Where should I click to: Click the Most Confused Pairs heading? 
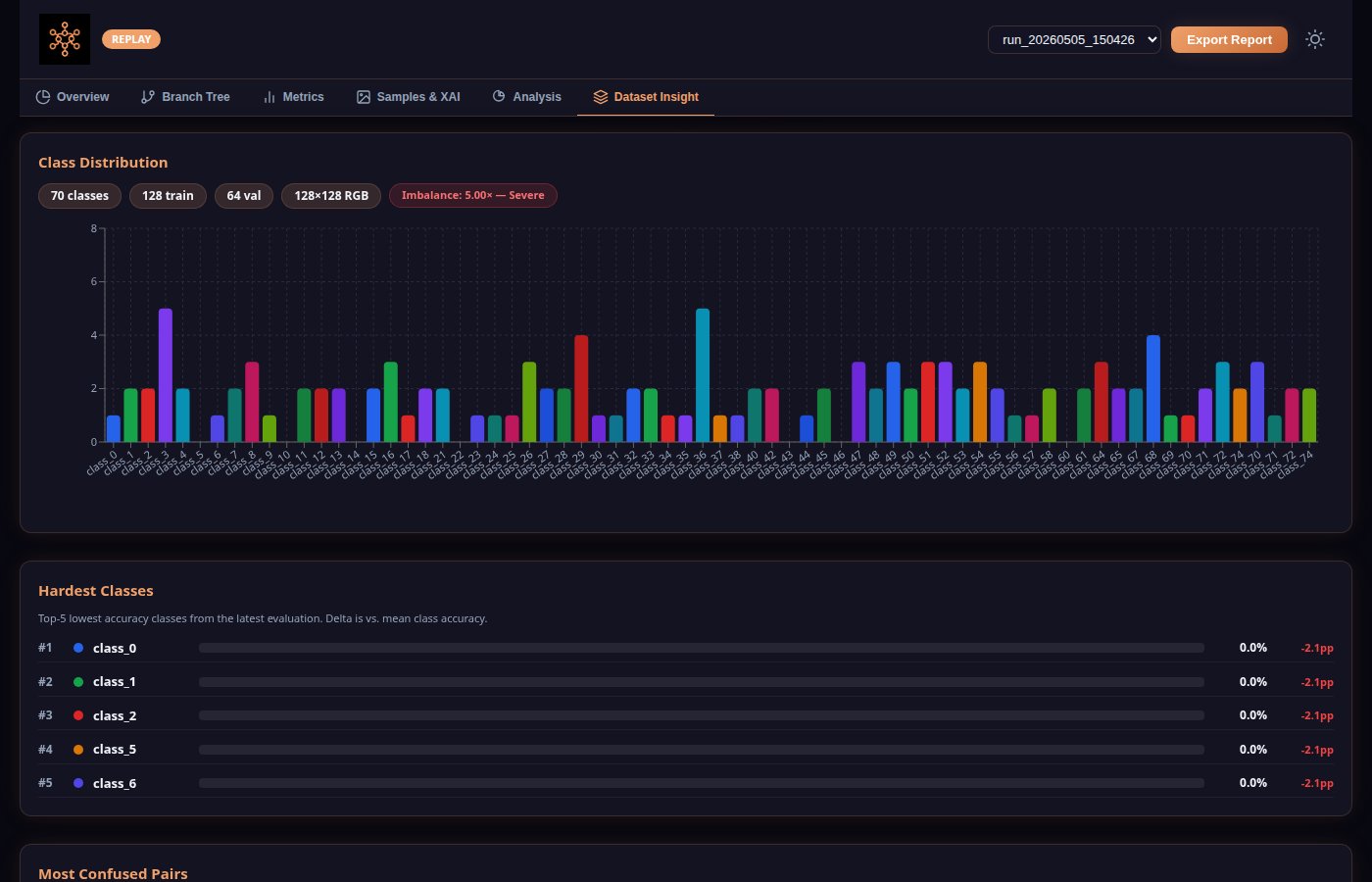tap(113, 873)
